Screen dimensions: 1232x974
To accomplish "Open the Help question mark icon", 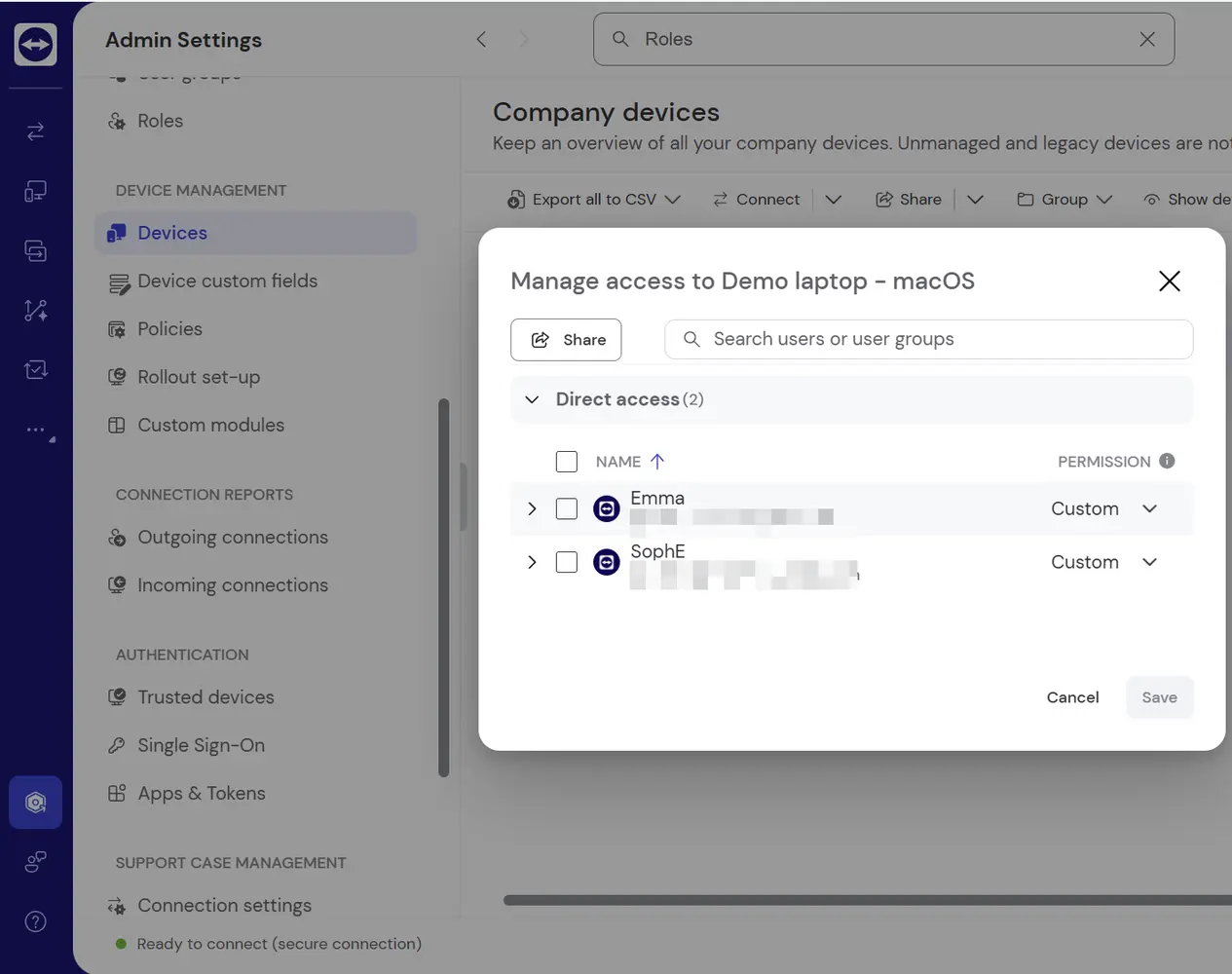I will pyautogui.click(x=35, y=921).
